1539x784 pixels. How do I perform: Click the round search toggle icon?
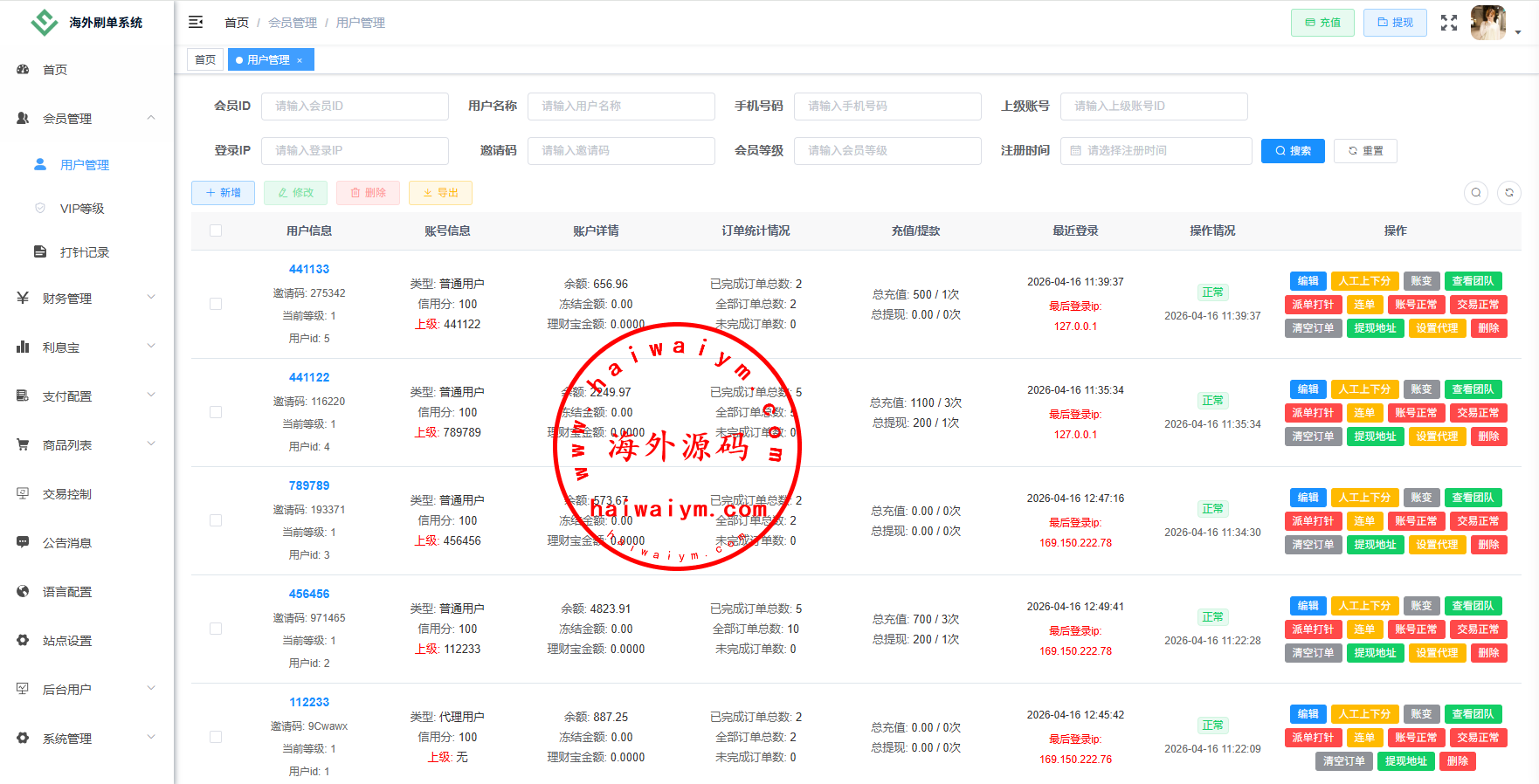(1476, 193)
